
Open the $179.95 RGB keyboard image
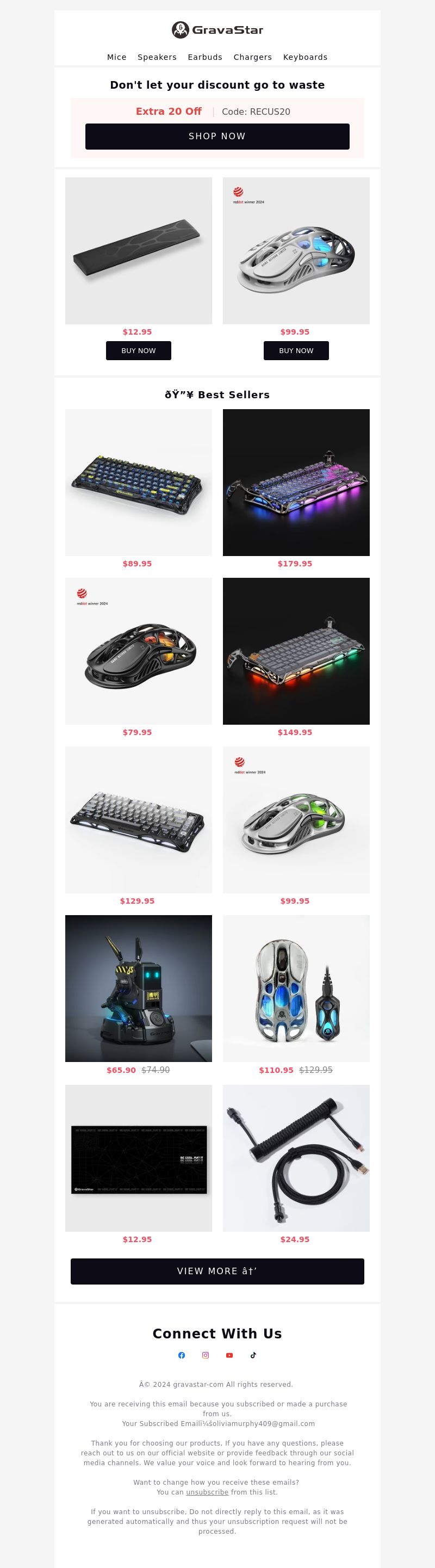pos(296,482)
